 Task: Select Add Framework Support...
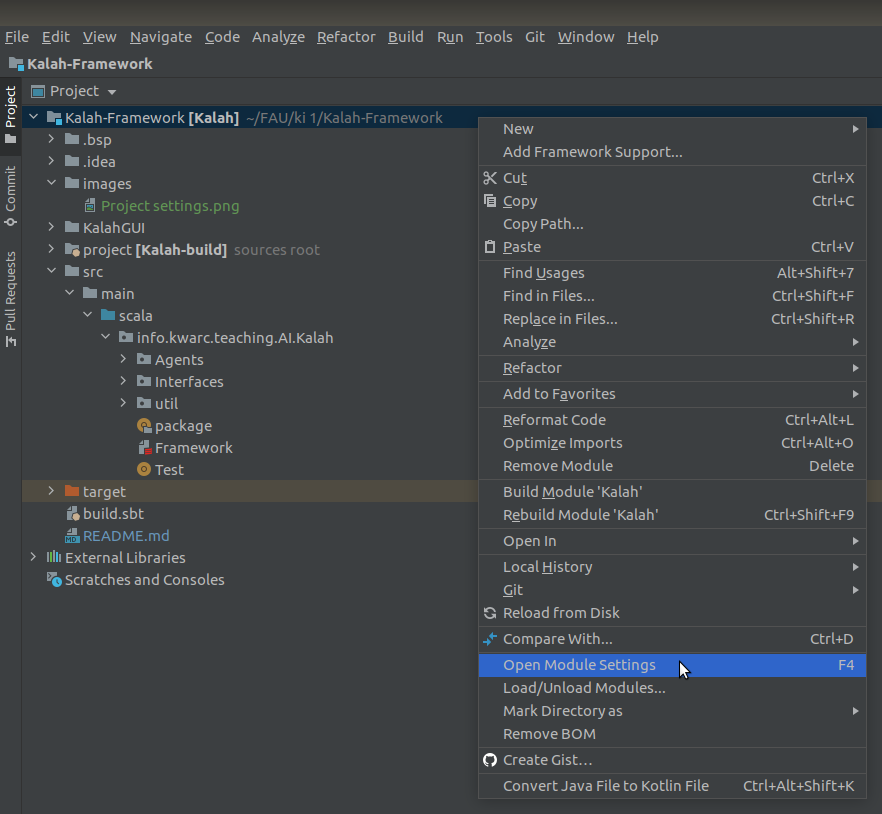tap(672, 152)
